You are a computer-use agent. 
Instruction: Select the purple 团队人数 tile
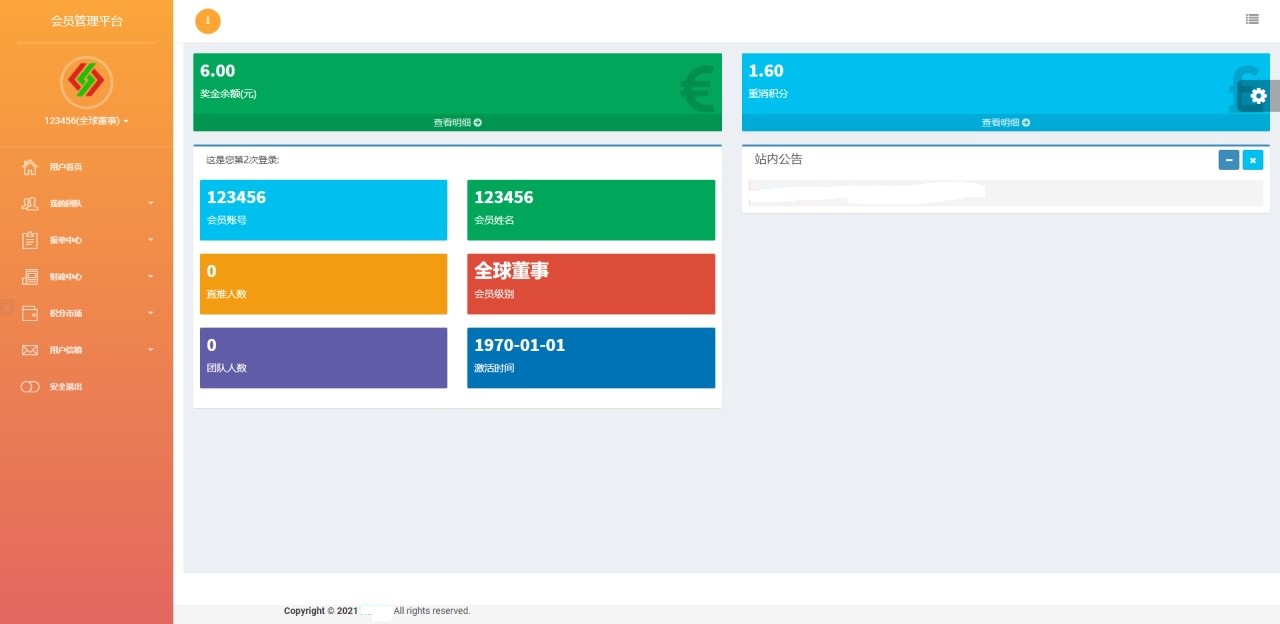coord(323,358)
